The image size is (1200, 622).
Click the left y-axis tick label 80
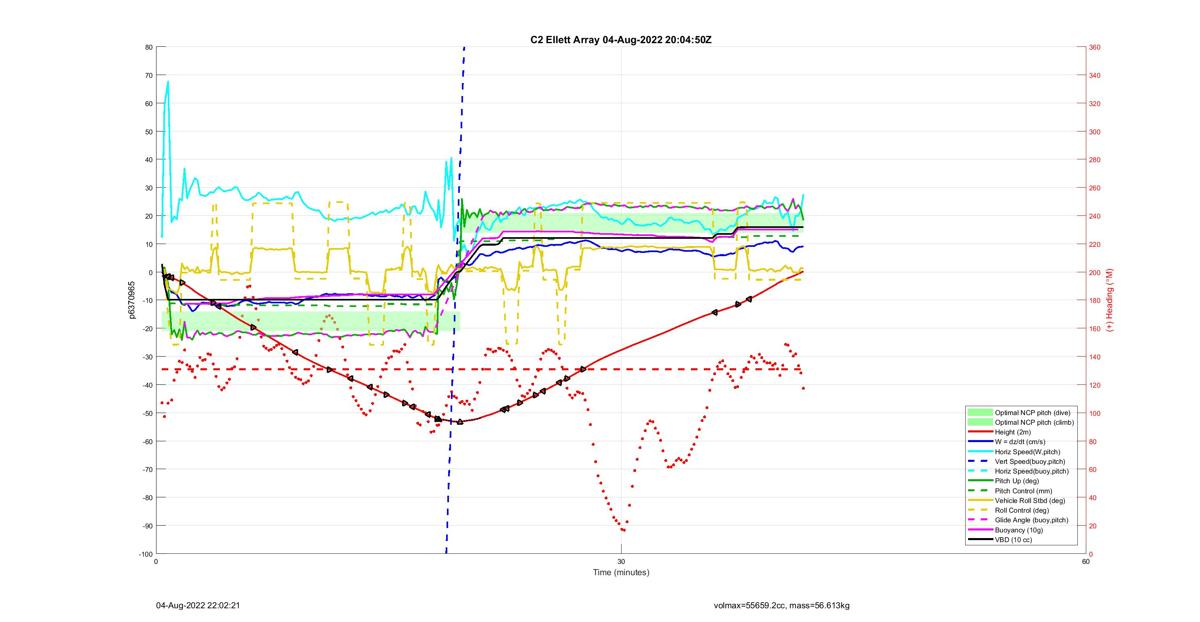[x=148, y=47]
